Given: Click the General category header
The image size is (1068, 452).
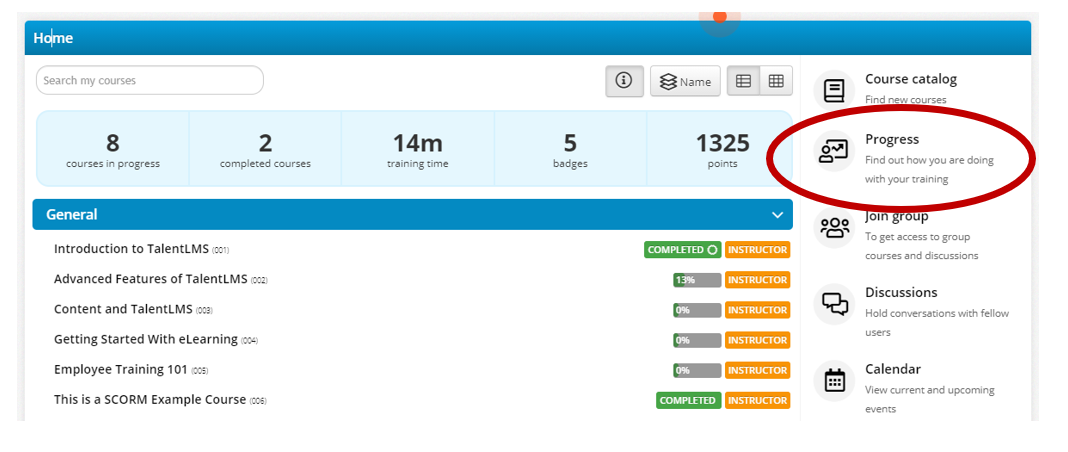Looking at the screenshot, I should tap(413, 214).
